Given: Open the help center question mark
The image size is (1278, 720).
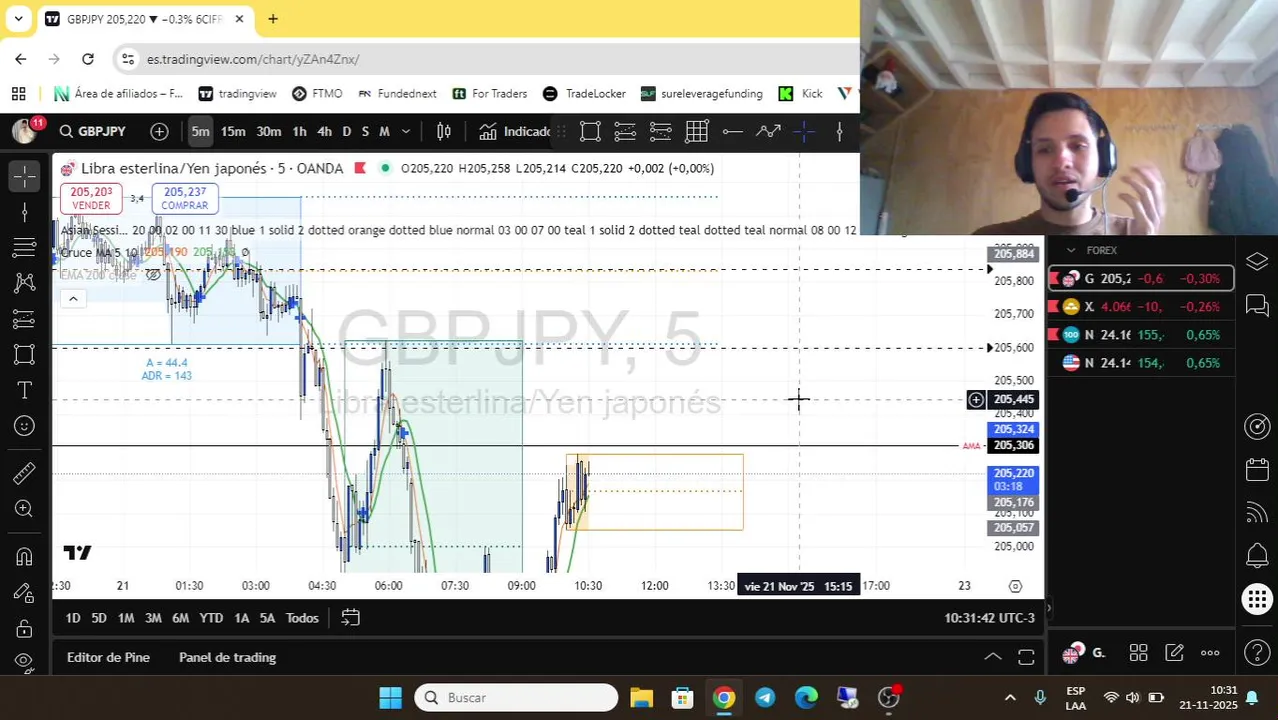Looking at the screenshot, I should click(x=1257, y=653).
